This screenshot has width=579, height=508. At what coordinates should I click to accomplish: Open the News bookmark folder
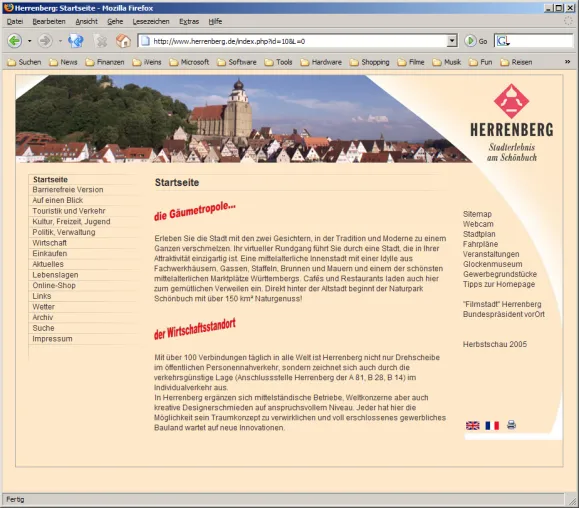(x=63, y=62)
